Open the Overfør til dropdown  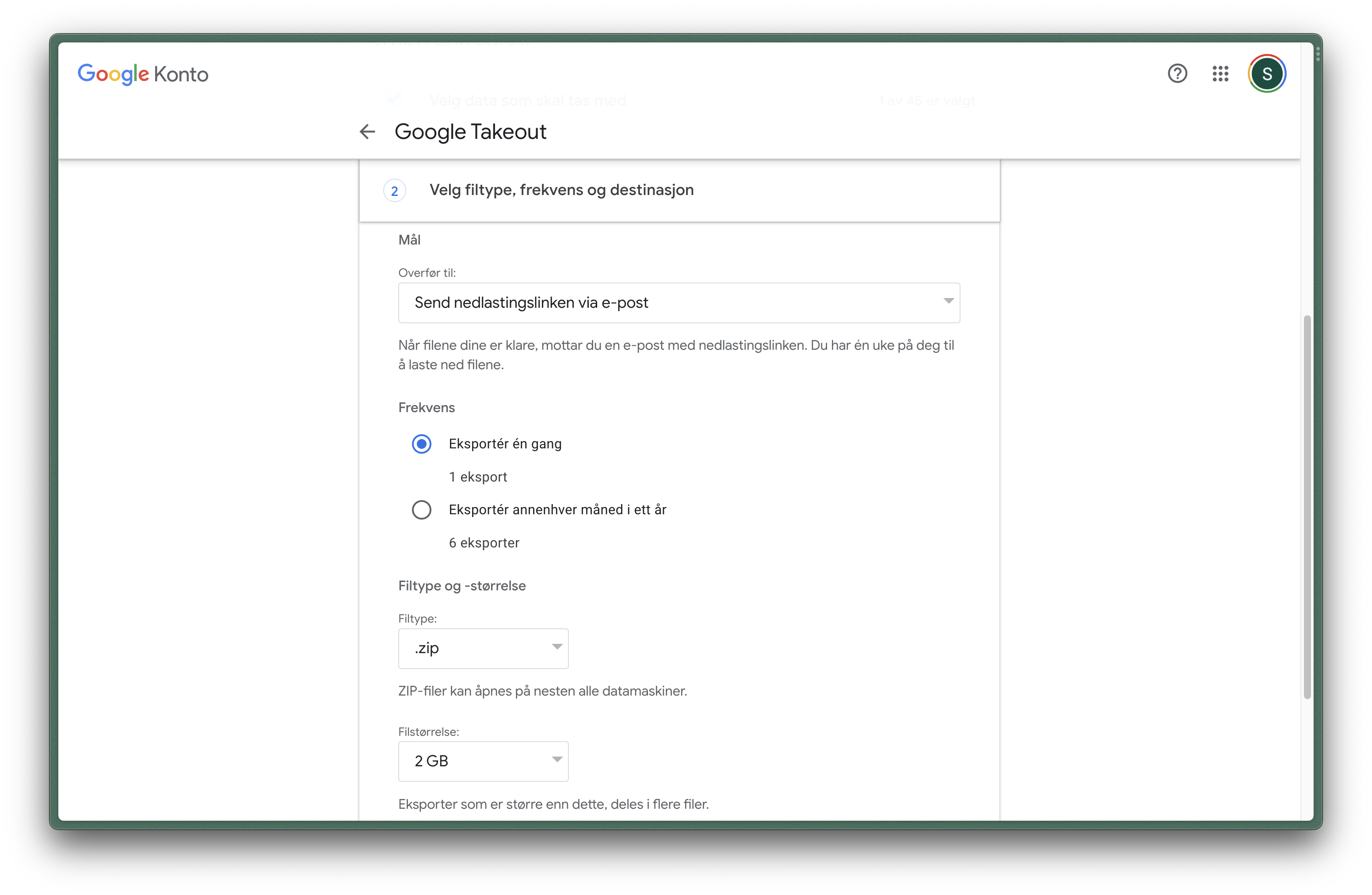coord(679,303)
